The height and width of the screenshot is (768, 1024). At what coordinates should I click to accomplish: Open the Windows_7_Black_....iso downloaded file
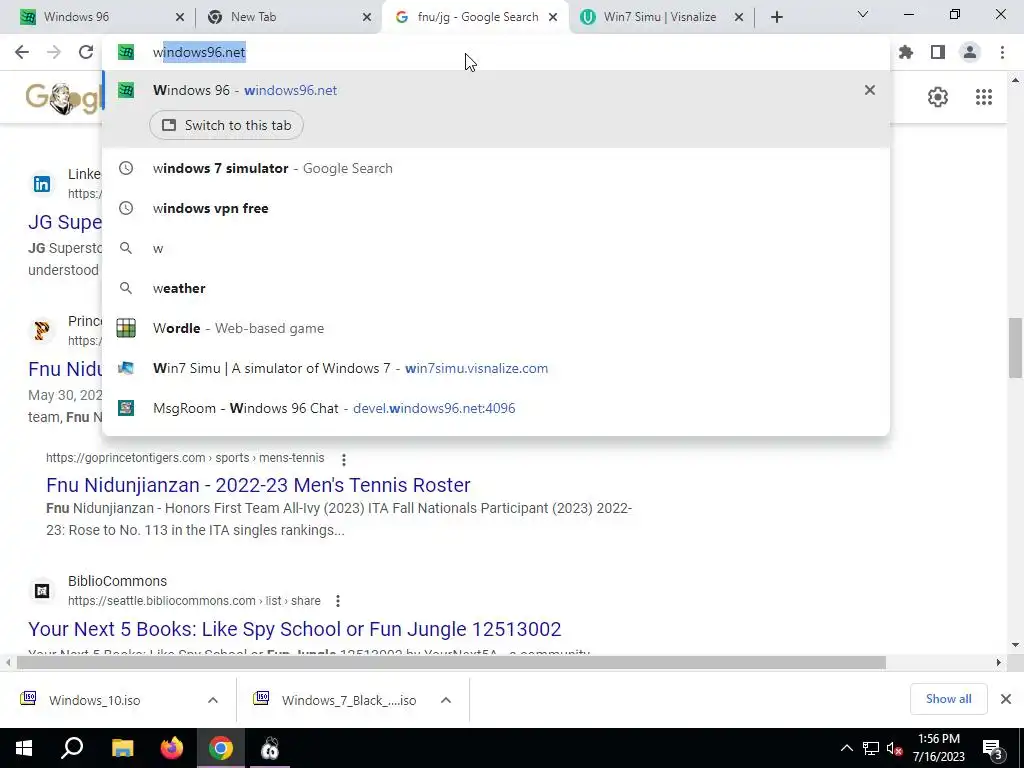point(349,700)
